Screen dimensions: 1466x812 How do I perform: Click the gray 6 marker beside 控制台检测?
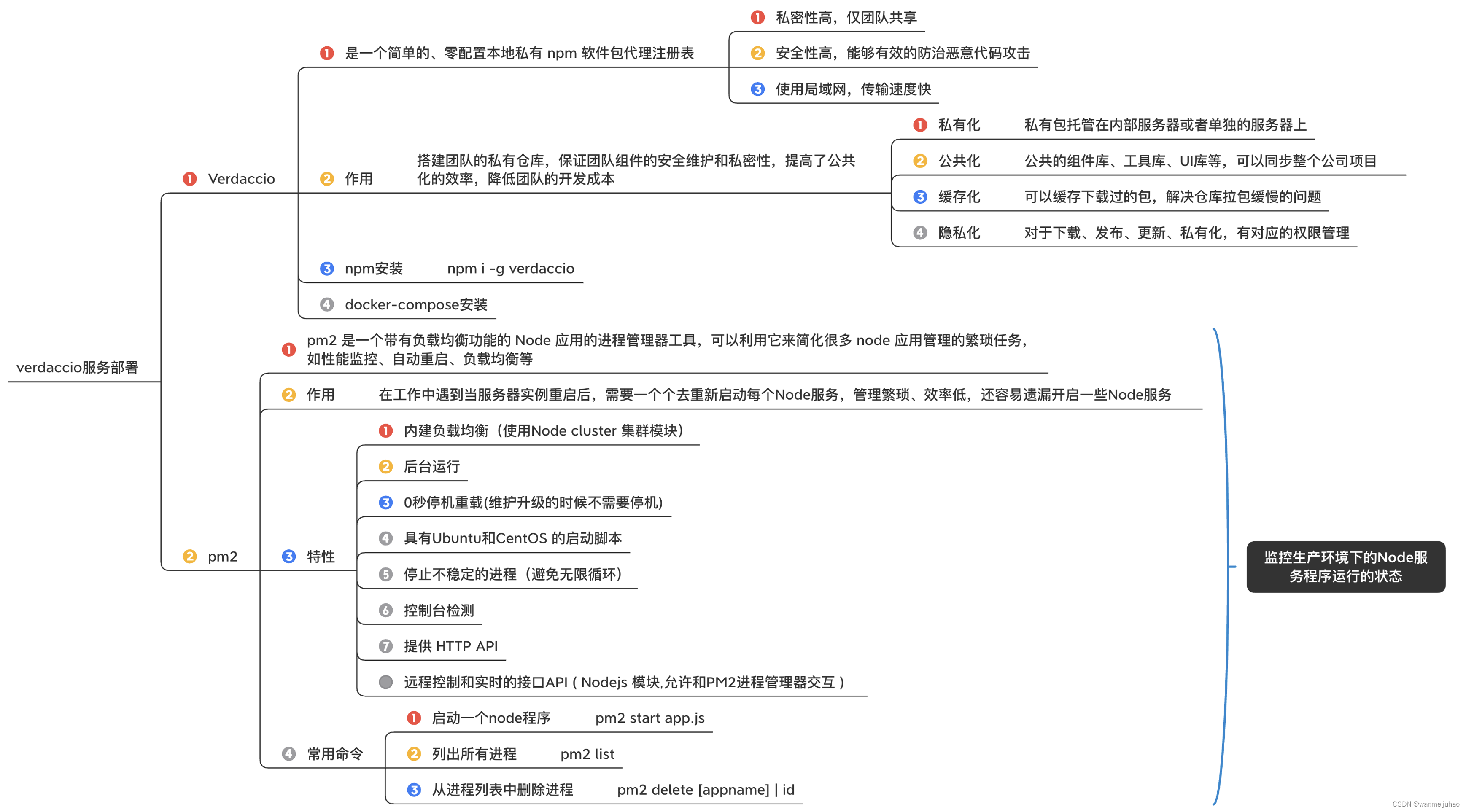pyautogui.click(x=385, y=610)
